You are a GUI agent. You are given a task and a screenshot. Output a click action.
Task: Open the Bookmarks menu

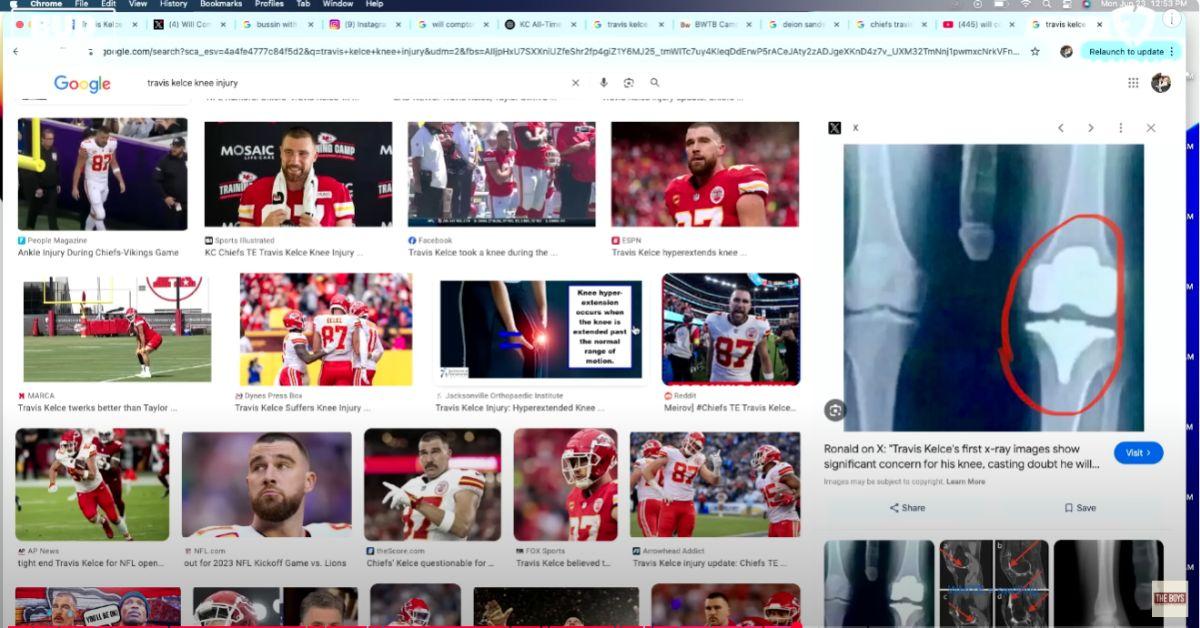click(220, 4)
